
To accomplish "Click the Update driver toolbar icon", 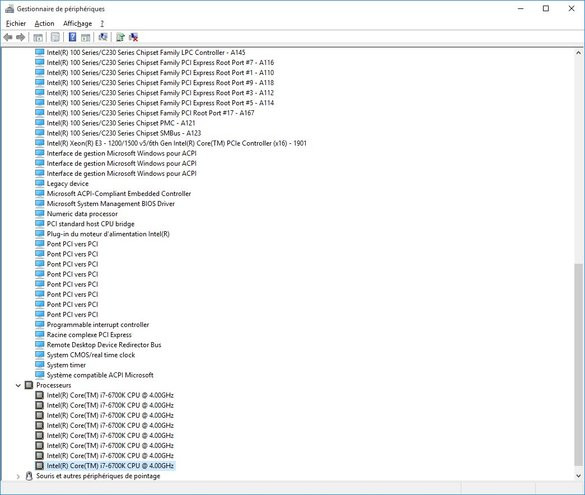I will pos(120,37).
